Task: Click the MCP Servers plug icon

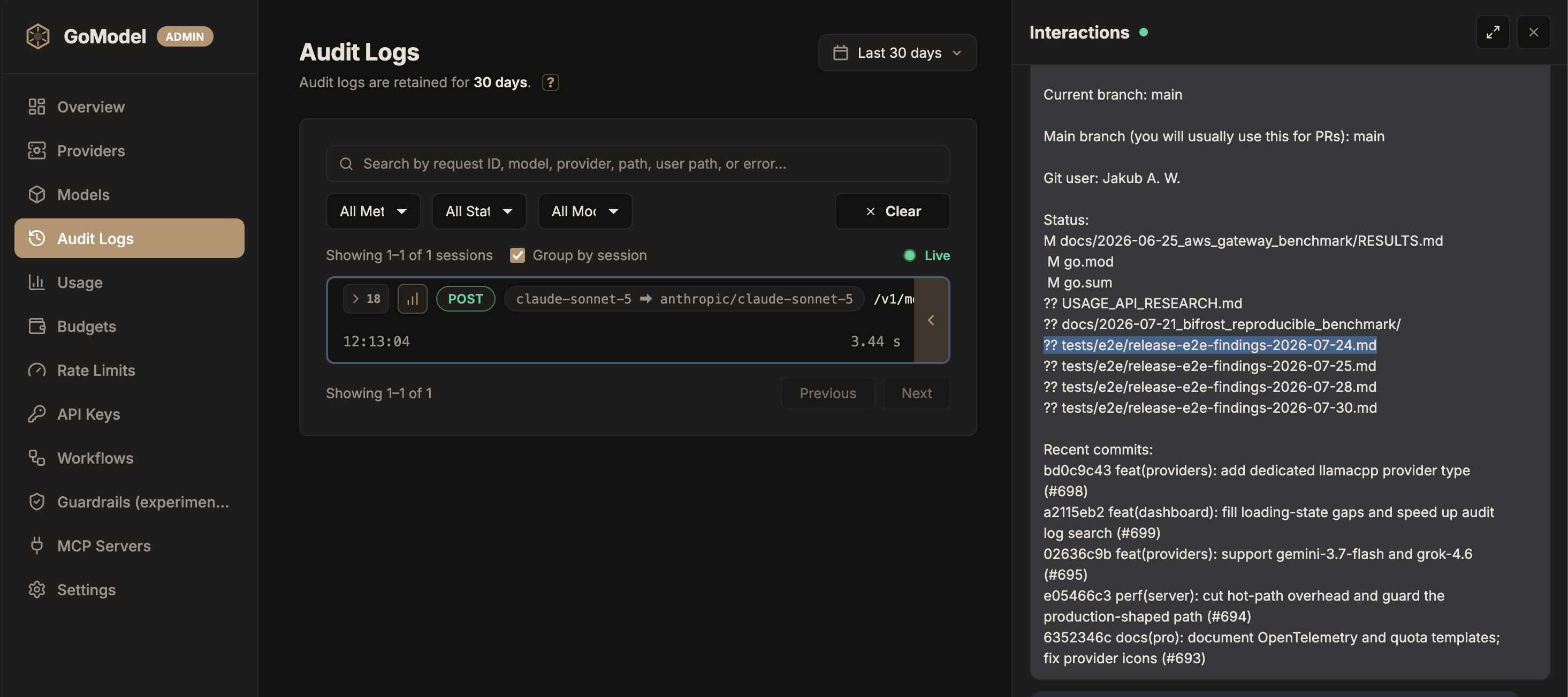Action: 36,546
